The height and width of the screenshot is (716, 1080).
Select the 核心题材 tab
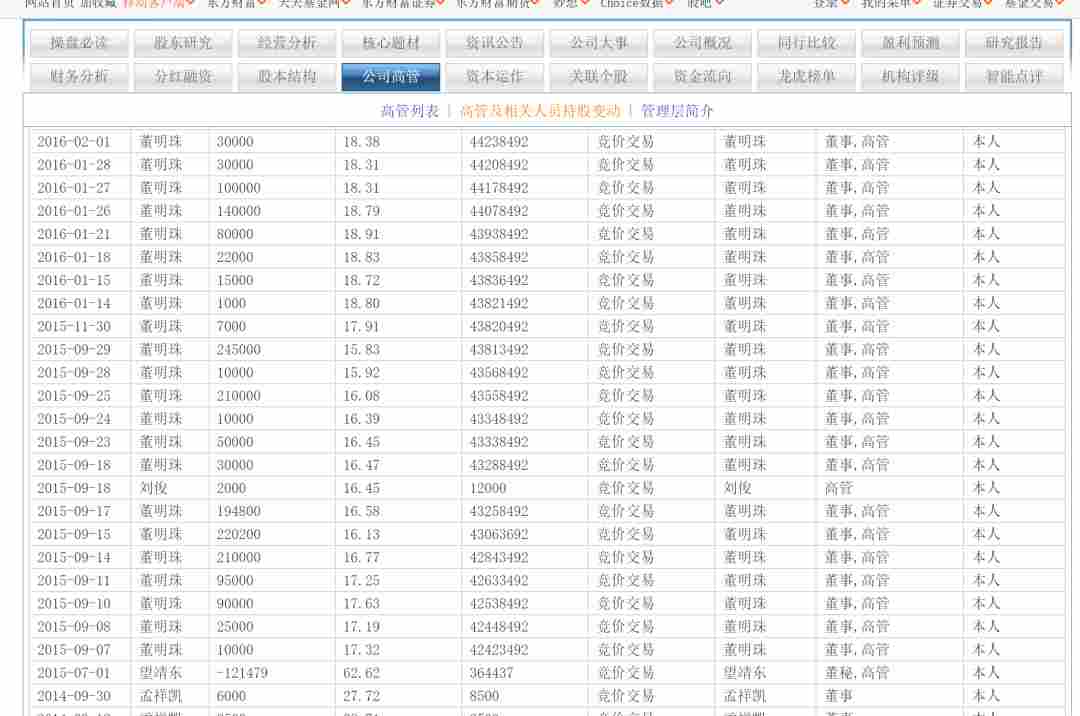pos(391,43)
